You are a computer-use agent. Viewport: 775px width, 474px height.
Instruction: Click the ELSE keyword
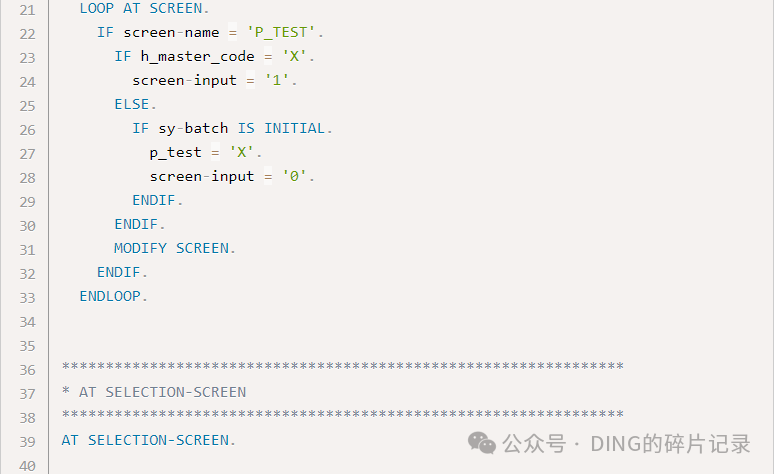tap(131, 104)
